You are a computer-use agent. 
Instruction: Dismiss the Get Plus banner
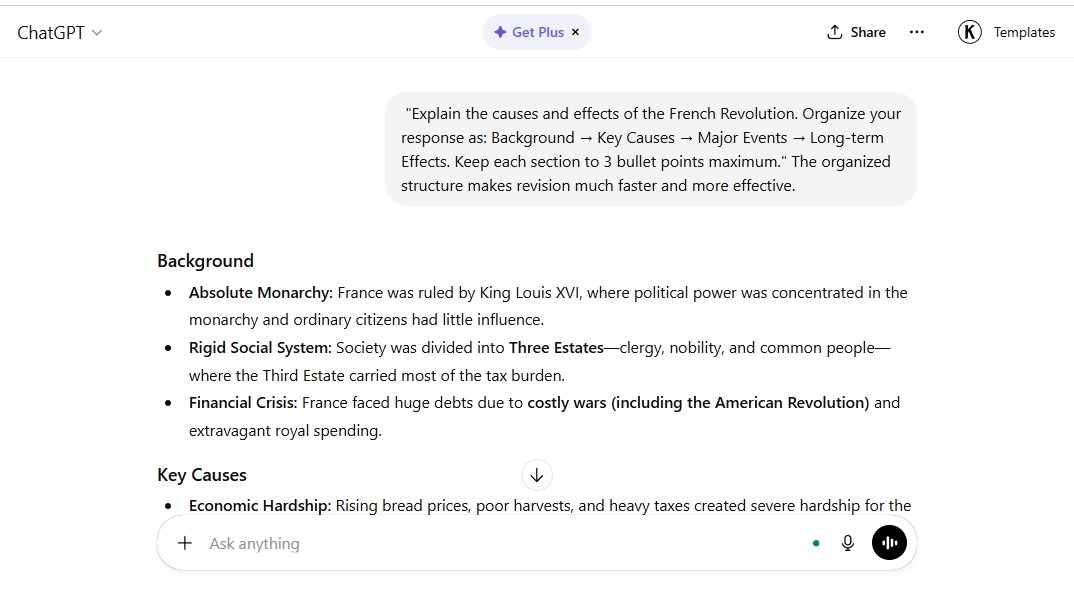(575, 32)
